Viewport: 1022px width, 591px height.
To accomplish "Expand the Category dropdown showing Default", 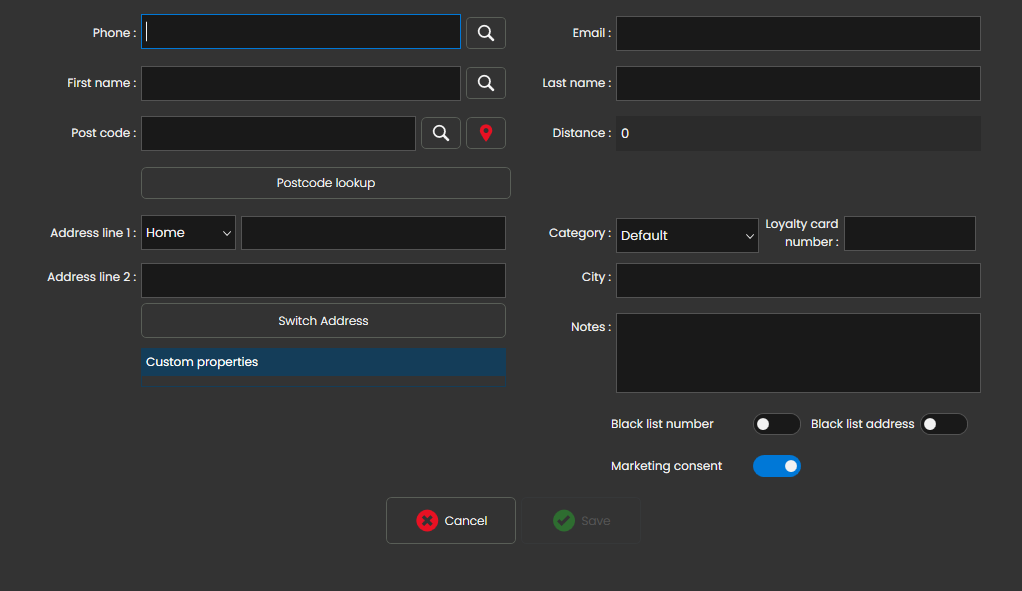I will pos(687,235).
